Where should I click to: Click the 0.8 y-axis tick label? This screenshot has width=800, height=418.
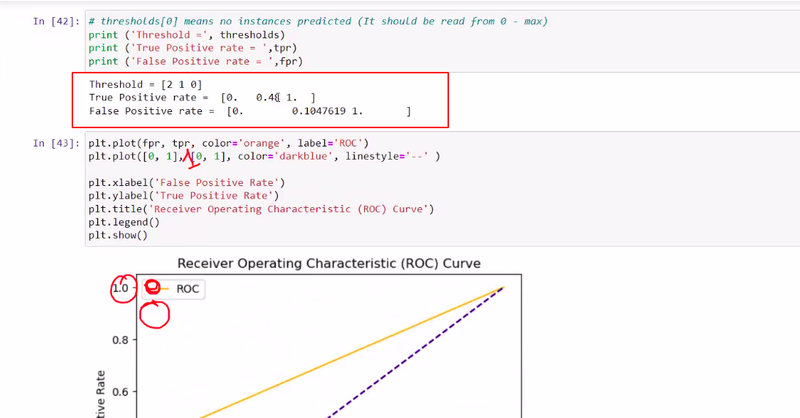121,340
